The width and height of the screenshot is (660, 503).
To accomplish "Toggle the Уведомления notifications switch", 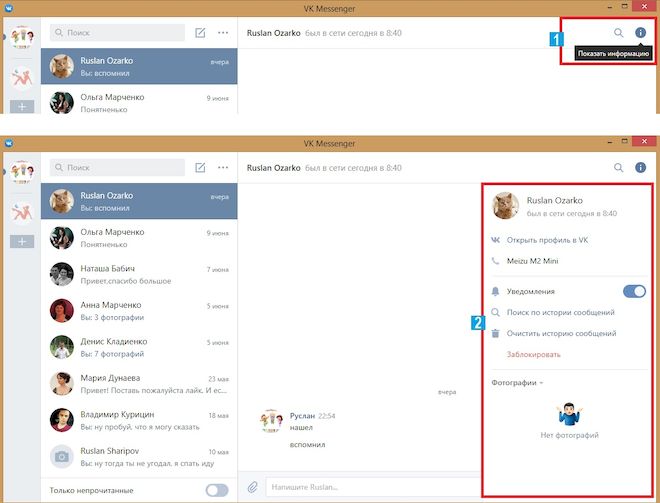I will click(x=634, y=291).
